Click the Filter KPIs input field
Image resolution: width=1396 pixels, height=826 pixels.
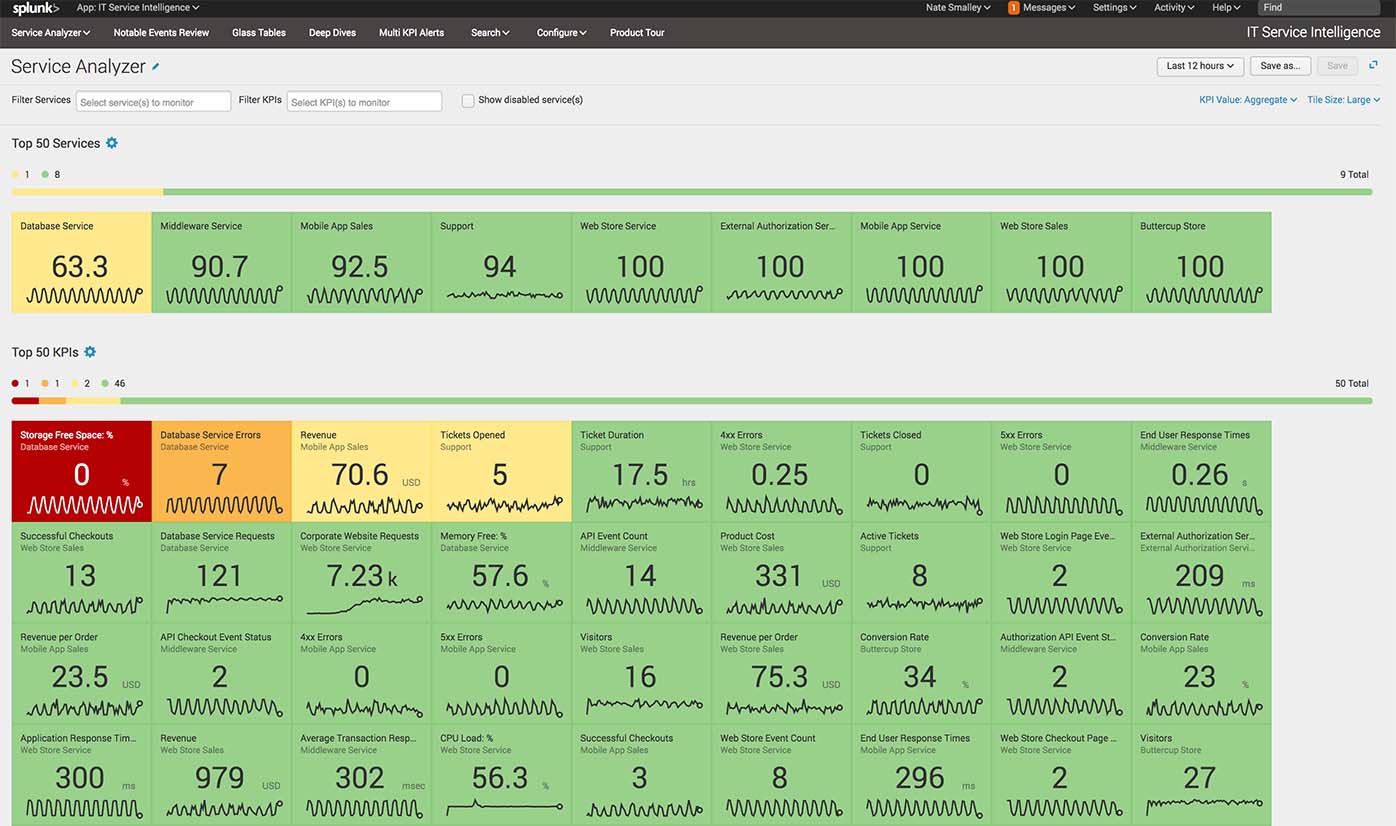[364, 101]
